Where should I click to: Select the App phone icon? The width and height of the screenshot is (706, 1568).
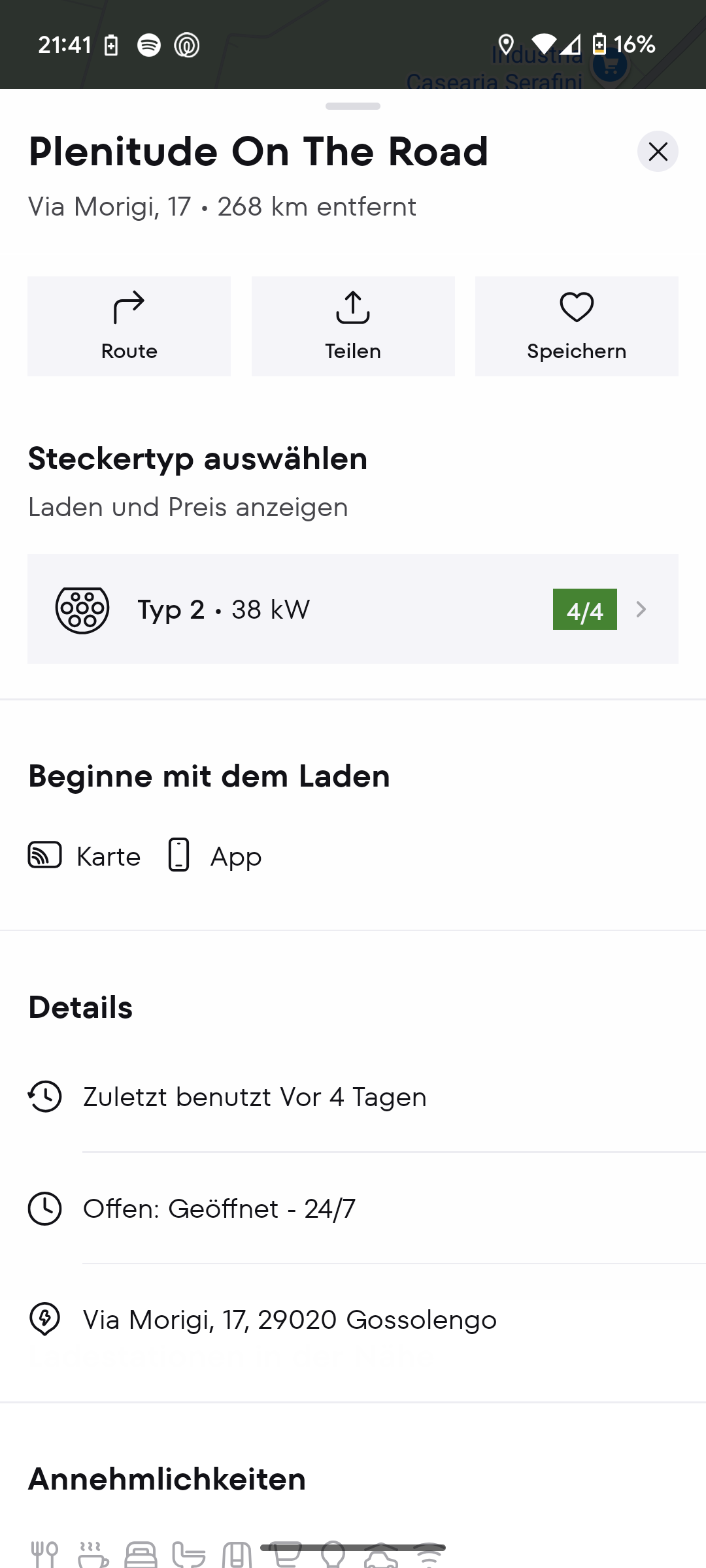178,855
